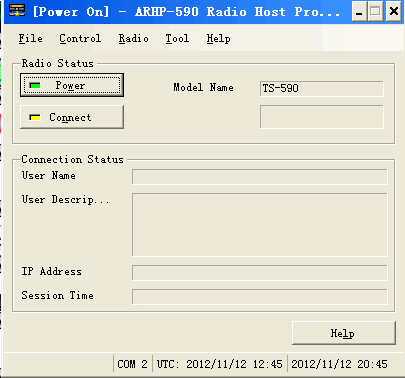Toggle the Power button with green indicator

pyautogui.click(x=72, y=85)
